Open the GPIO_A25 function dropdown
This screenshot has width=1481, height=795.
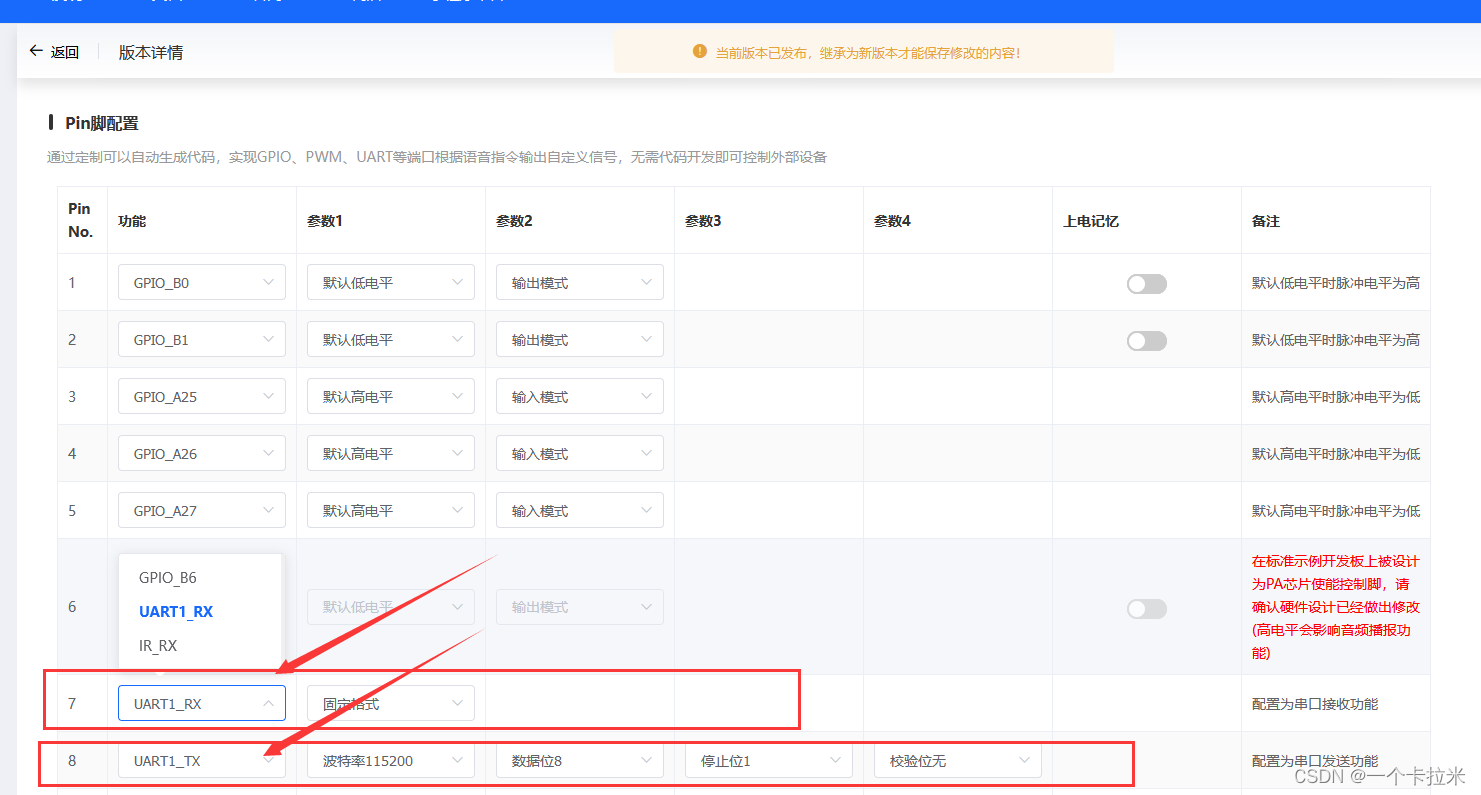(x=201, y=396)
